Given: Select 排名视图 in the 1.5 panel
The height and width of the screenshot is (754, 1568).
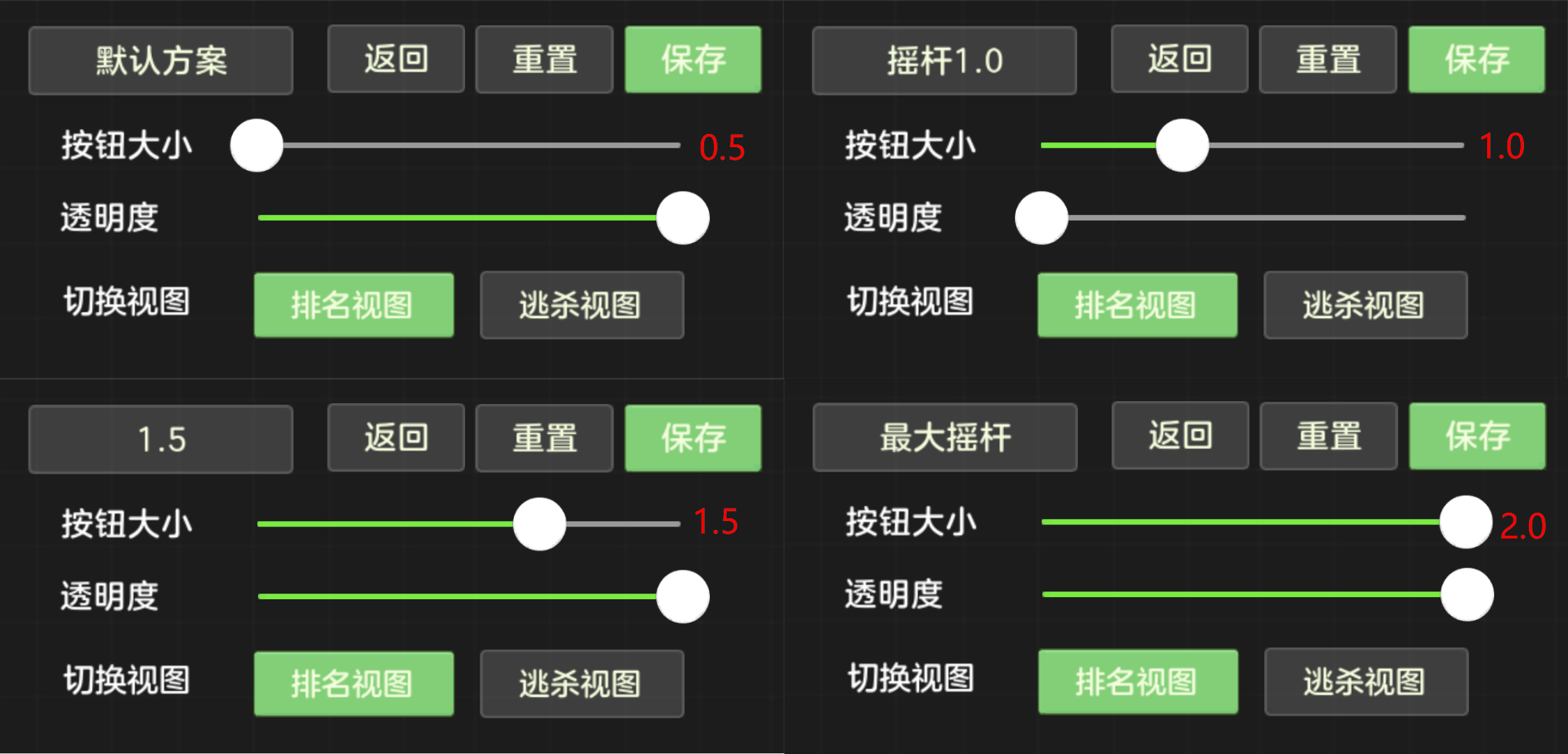Looking at the screenshot, I should [353, 683].
